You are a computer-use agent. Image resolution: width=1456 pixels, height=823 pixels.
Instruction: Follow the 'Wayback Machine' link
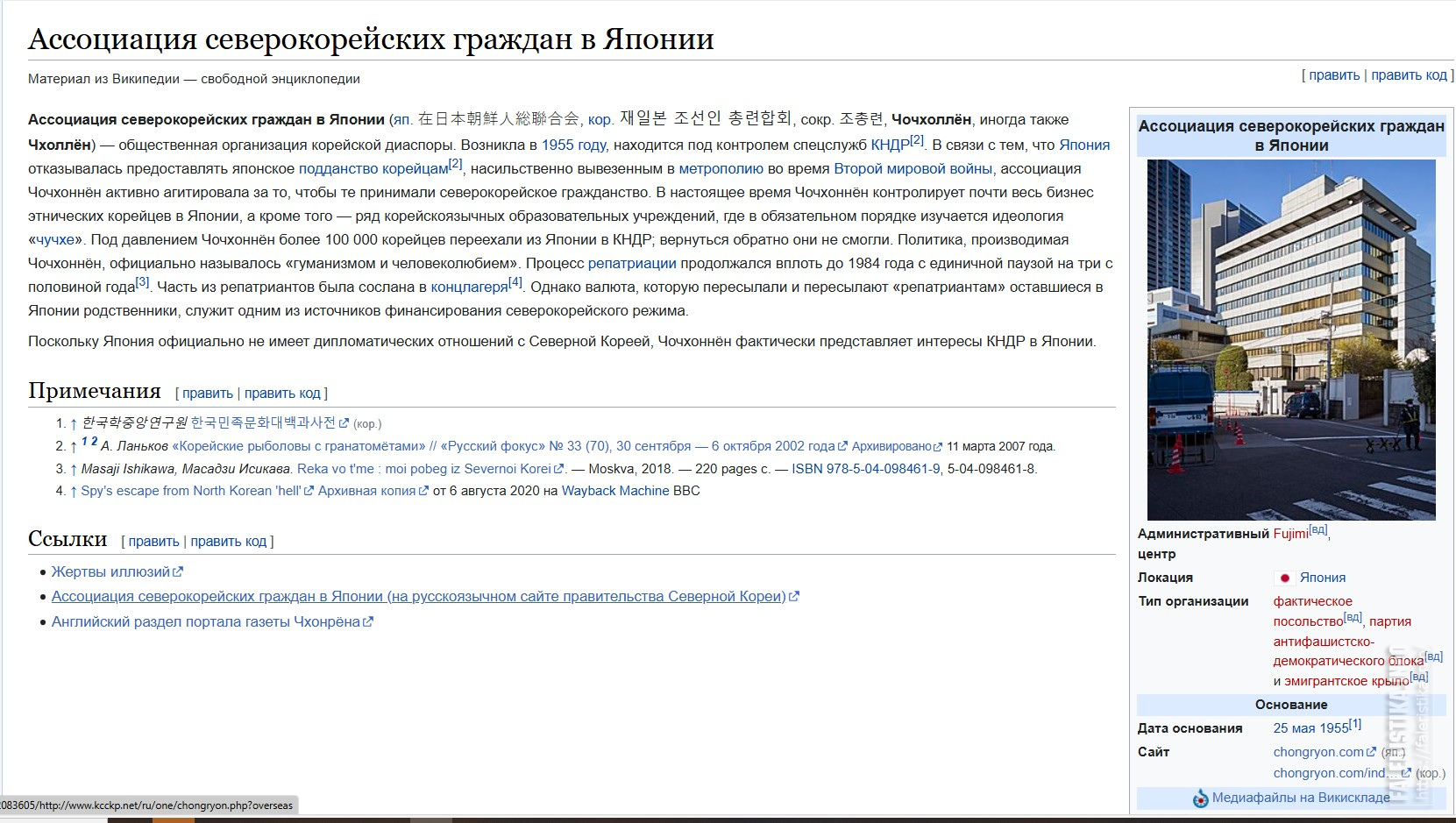615,491
